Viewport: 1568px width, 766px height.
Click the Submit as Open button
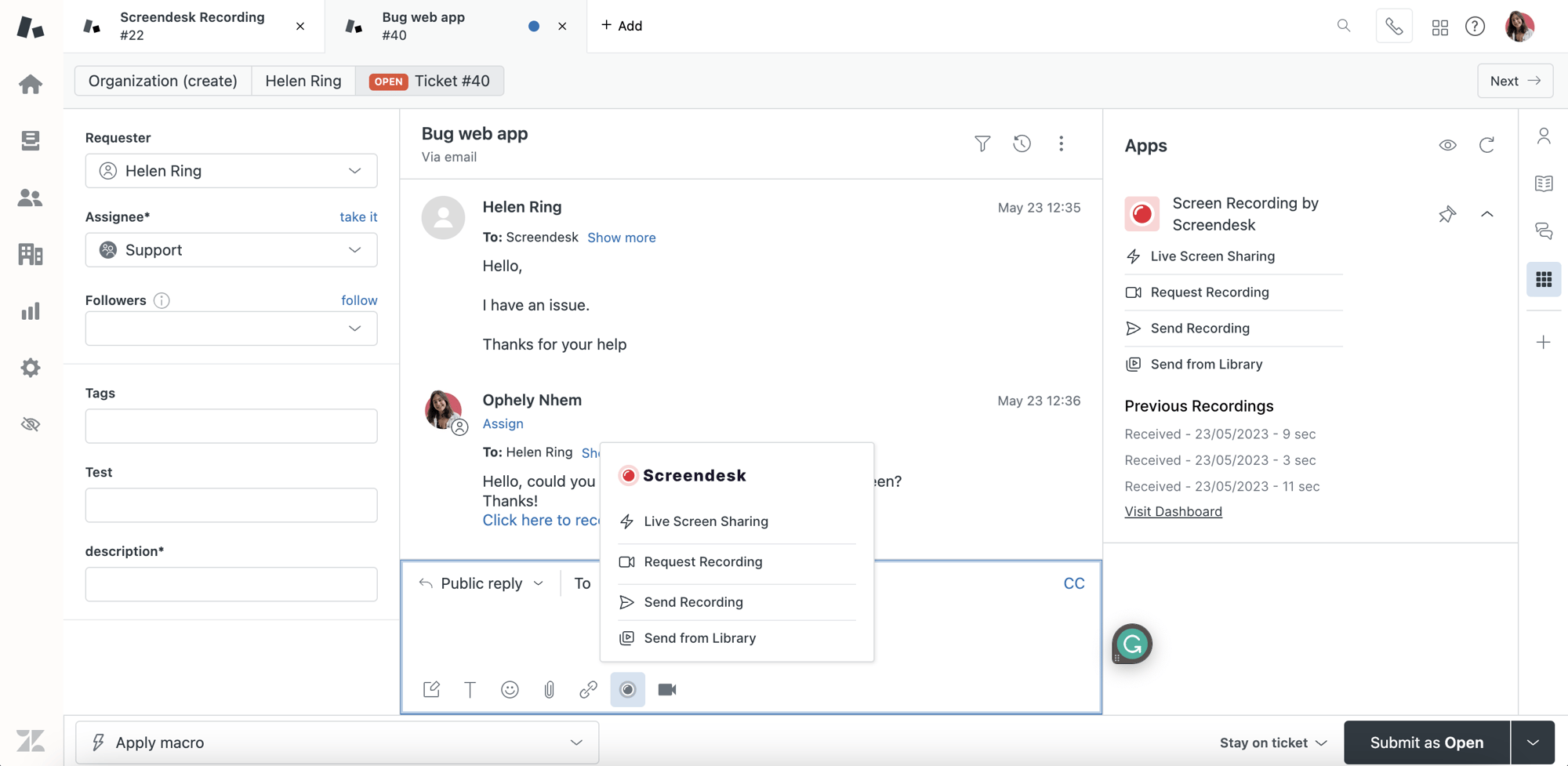click(x=1425, y=742)
